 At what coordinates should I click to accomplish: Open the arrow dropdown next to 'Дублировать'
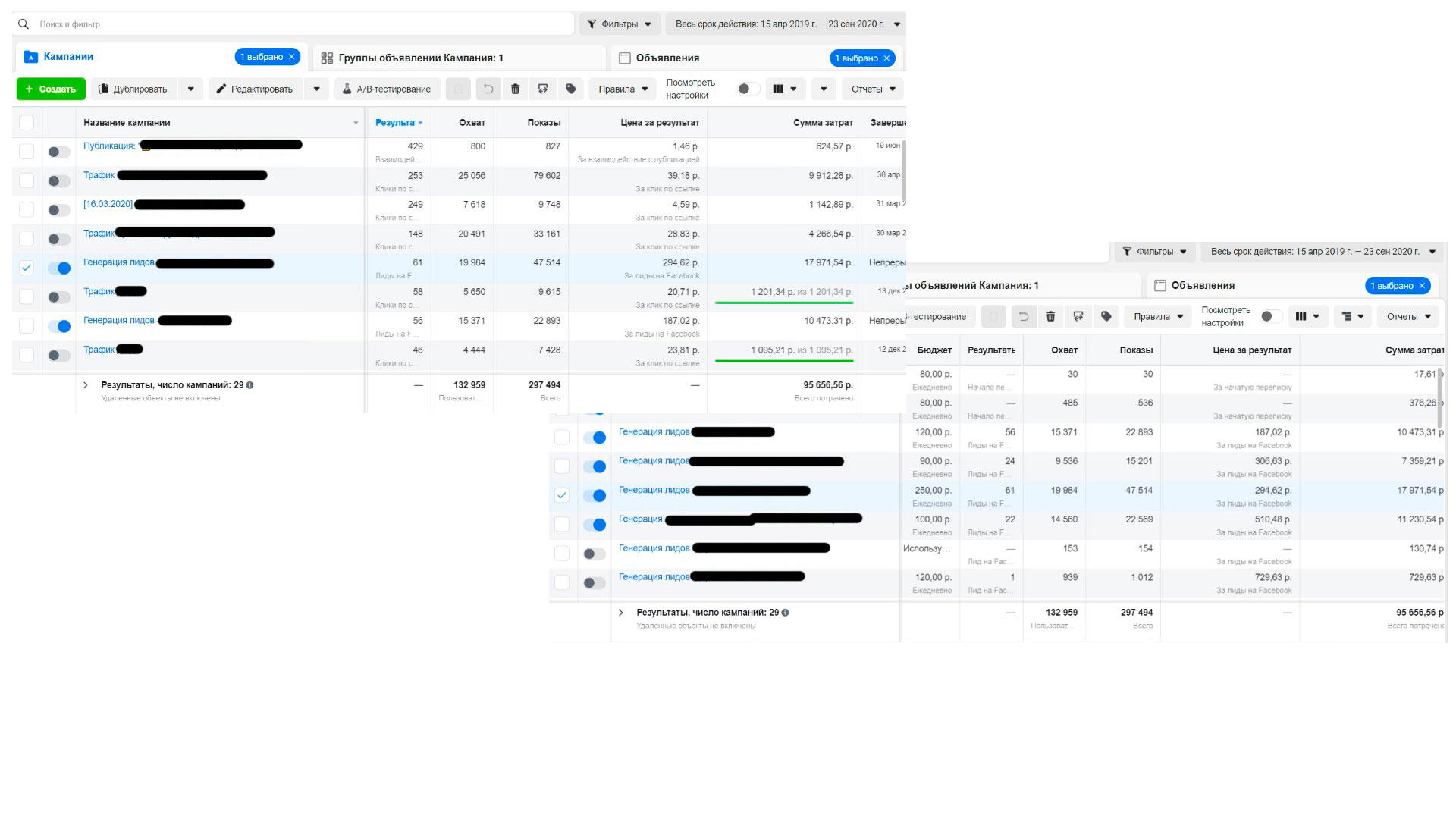[190, 89]
